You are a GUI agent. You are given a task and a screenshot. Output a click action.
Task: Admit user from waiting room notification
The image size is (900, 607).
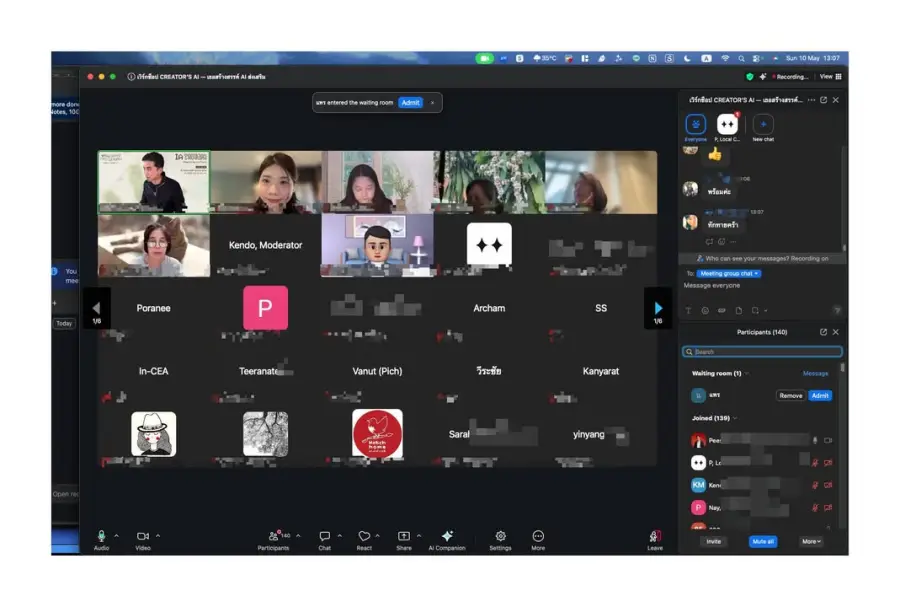point(411,103)
